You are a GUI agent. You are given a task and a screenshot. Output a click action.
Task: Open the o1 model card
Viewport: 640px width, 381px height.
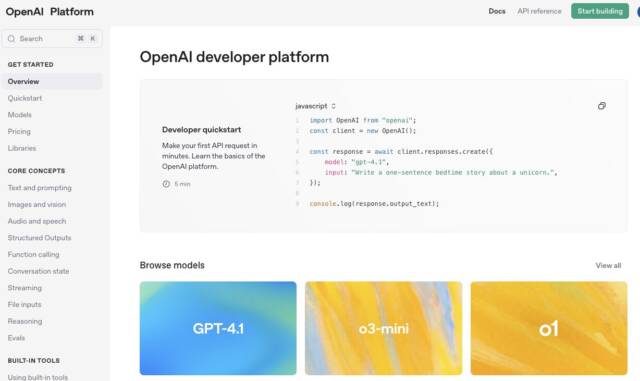tap(549, 328)
